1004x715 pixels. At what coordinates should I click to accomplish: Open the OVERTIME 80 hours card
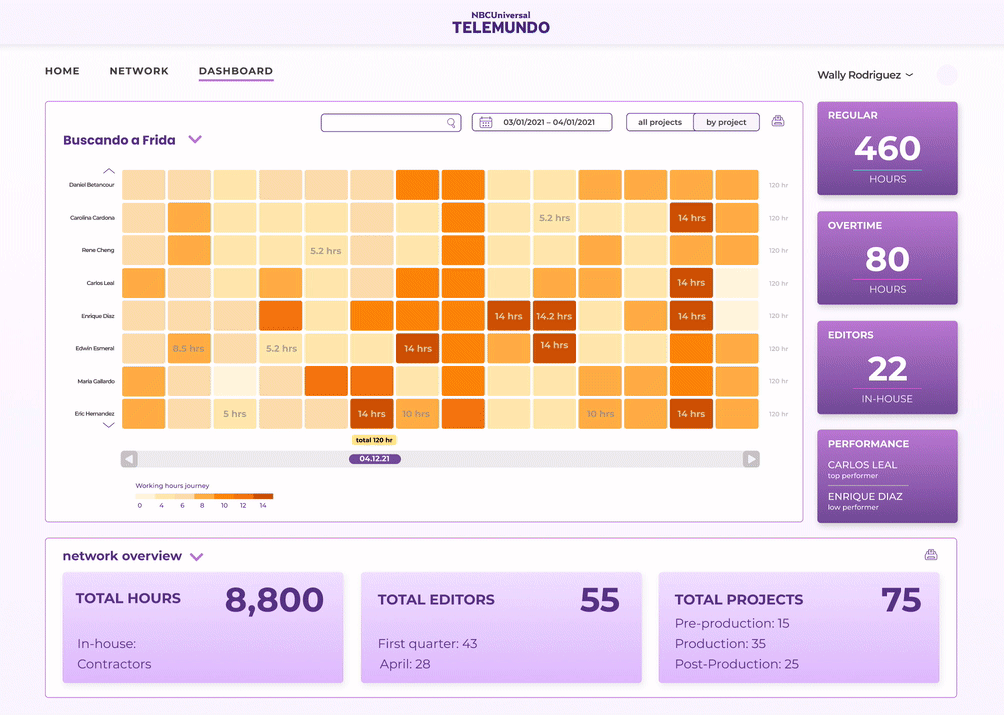click(887, 258)
